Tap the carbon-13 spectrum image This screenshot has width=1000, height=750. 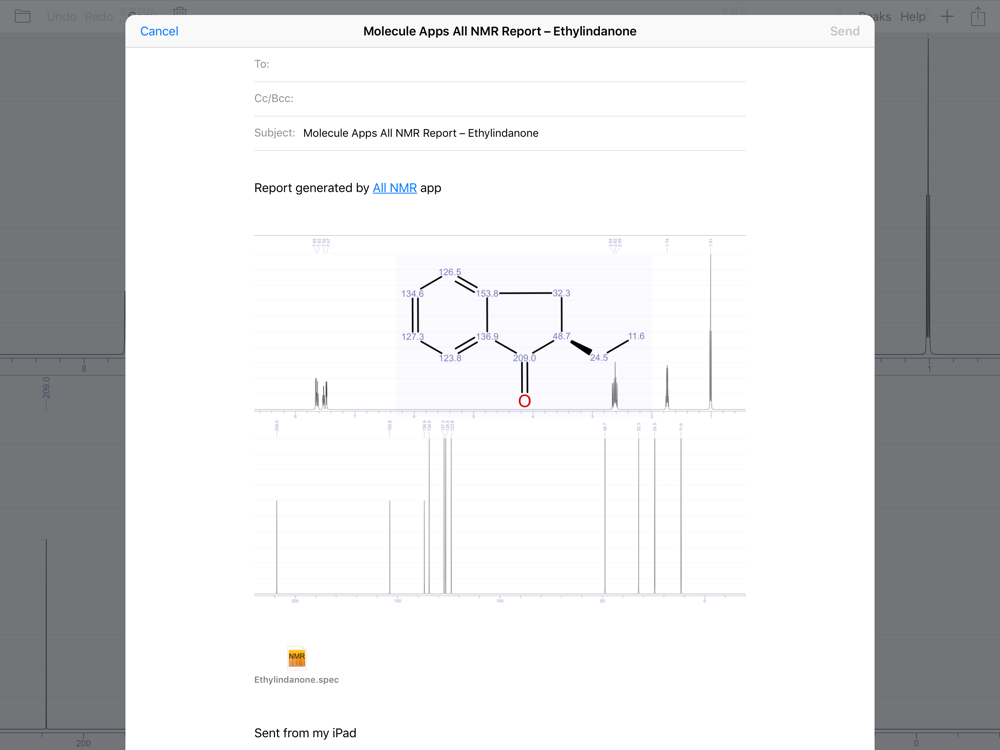(499, 508)
